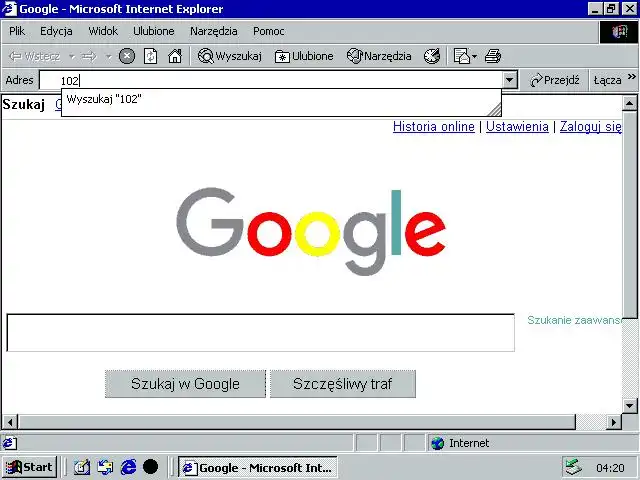Open the Plik menu
640x480 pixels.
pyautogui.click(x=17, y=31)
